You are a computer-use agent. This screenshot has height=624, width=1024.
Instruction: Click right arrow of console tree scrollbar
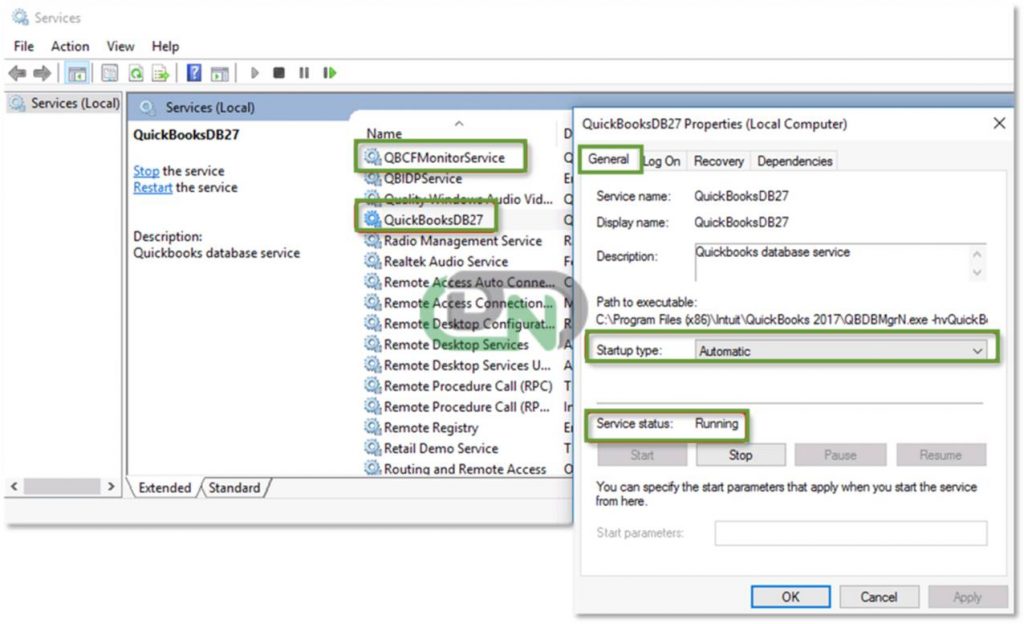pyautogui.click(x=111, y=486)
